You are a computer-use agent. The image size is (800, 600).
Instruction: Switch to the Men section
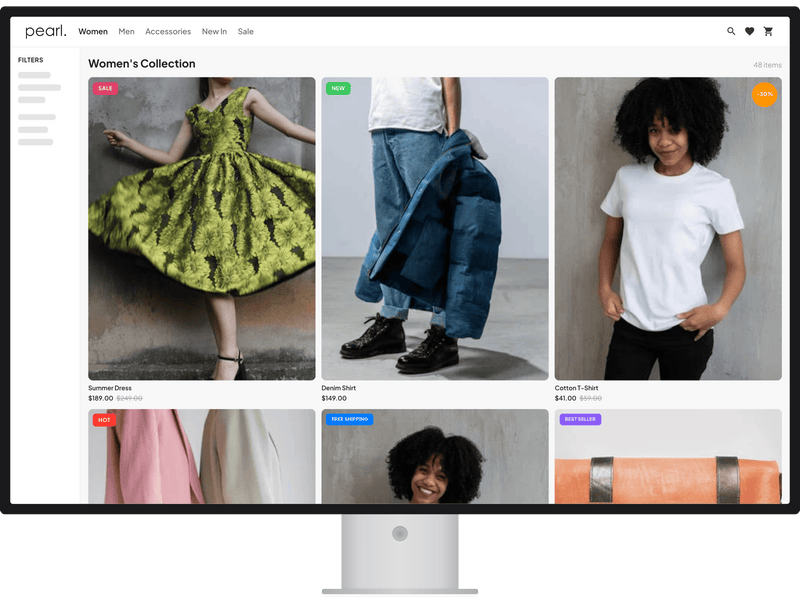tap(126, 31)
